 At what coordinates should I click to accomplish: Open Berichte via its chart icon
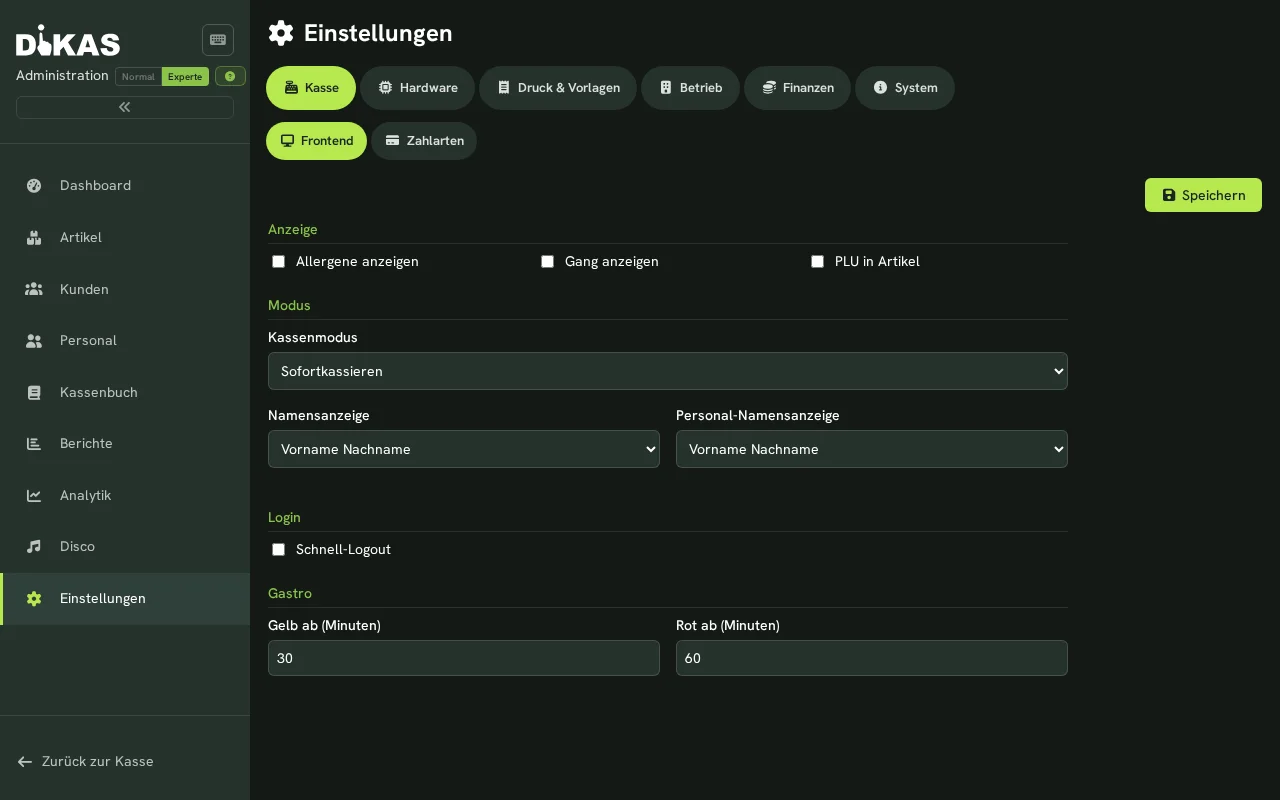pos(34,443)
